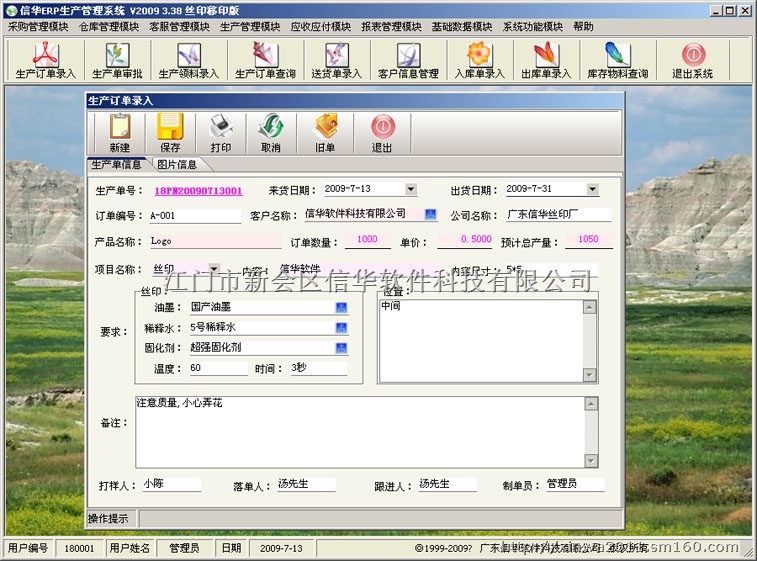Click lookup button beside 客户名称 field
Viewport: 757px width, 561px height.
431,214
